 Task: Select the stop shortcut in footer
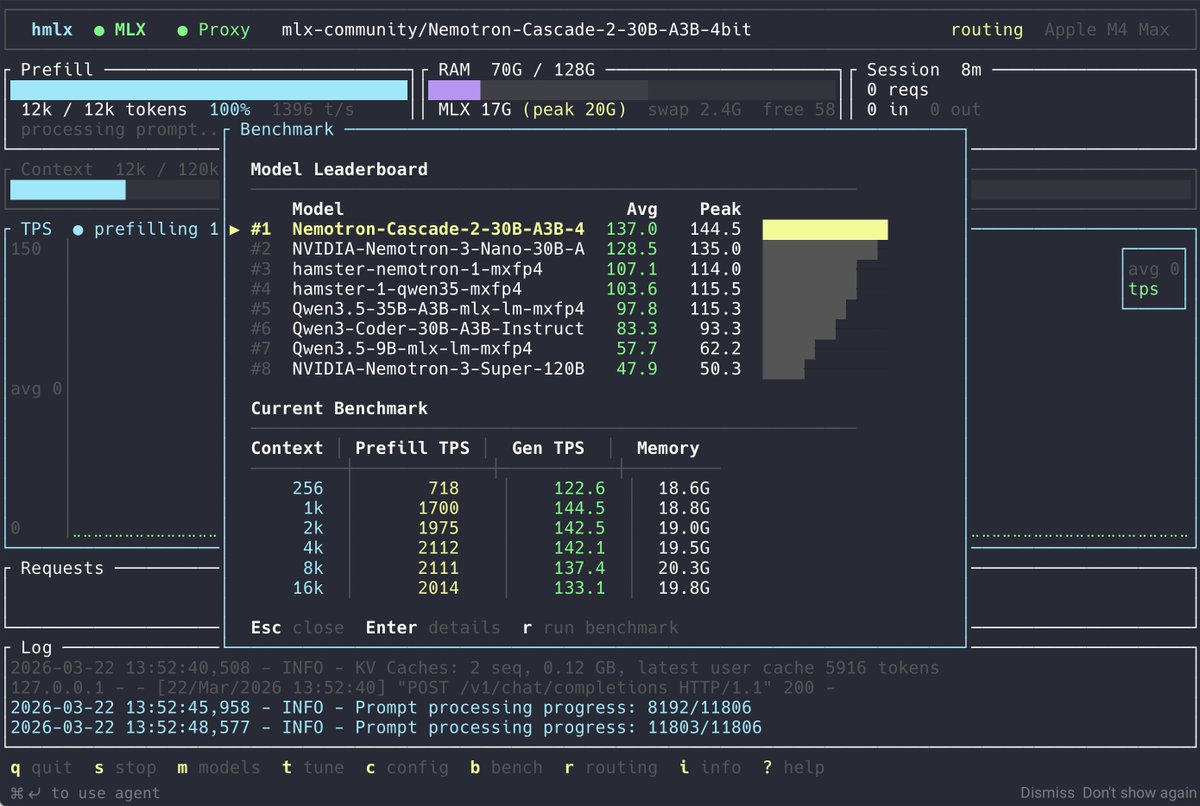[x=126, y=768]
